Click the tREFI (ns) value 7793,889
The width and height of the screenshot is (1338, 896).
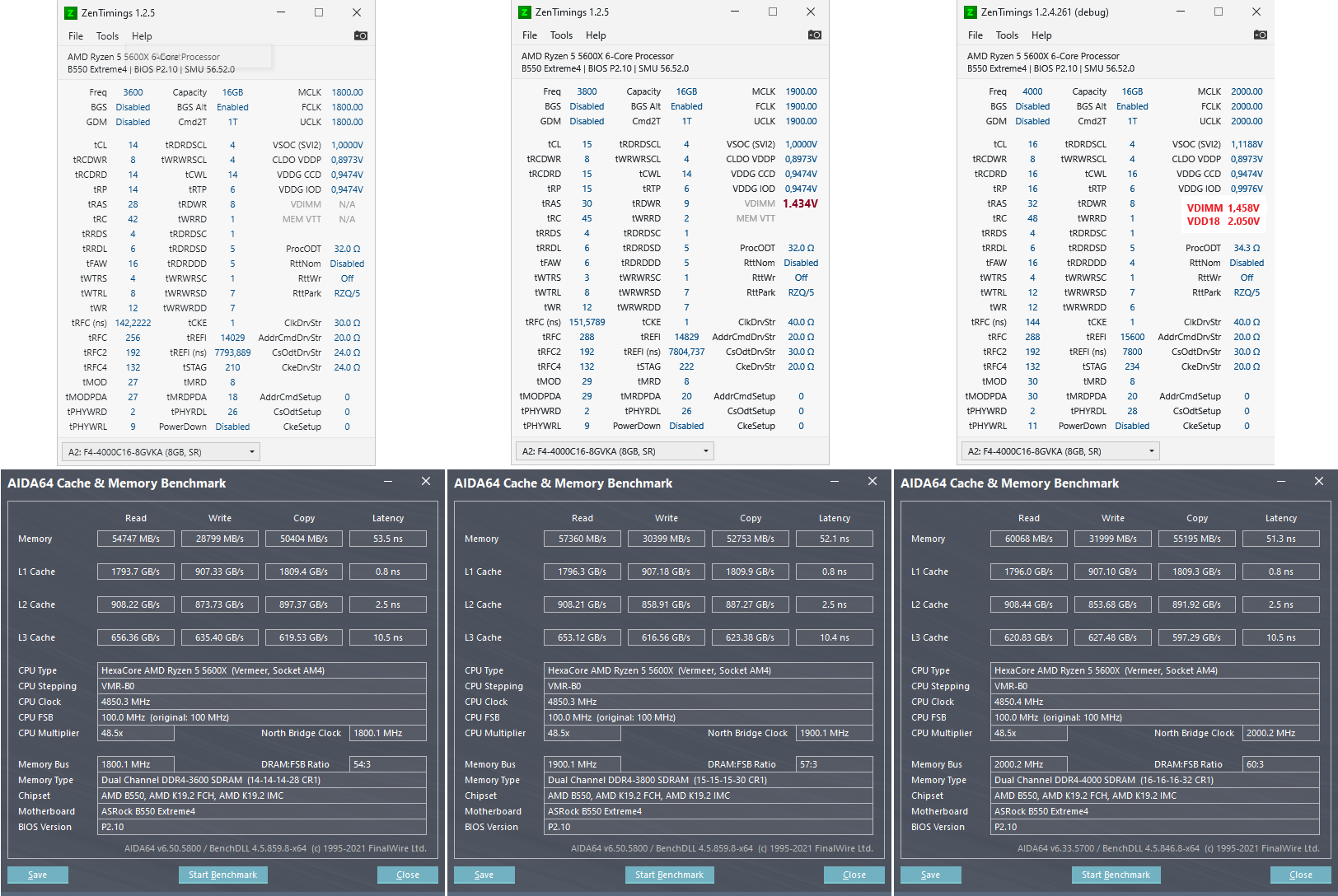[x=232, y=352]
